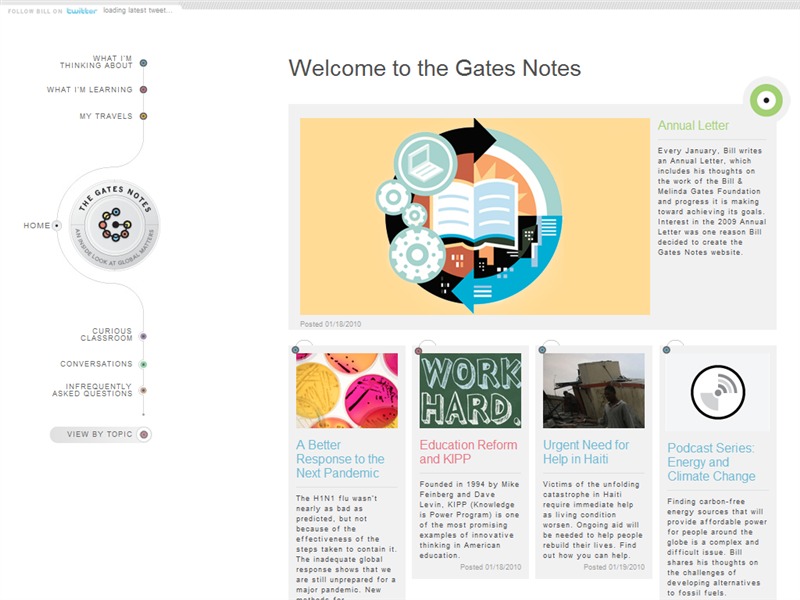Click the Haiti rubble photo thumbnail
Screen dimensions: 800x600
[593, 390]
